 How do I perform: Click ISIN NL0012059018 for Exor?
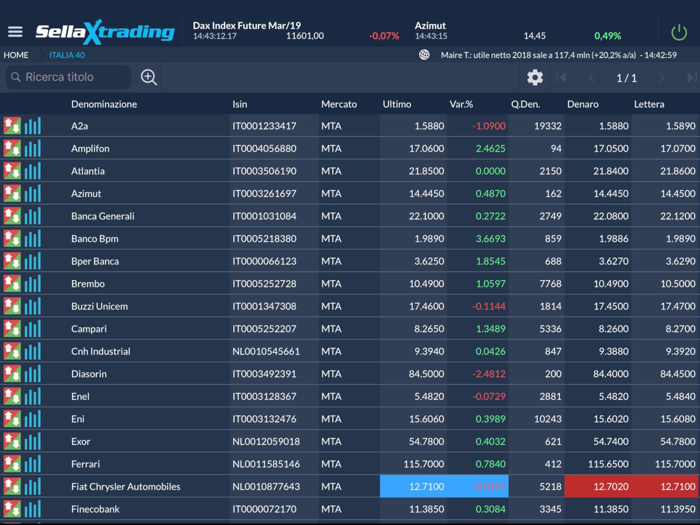[x=266, y=442]
